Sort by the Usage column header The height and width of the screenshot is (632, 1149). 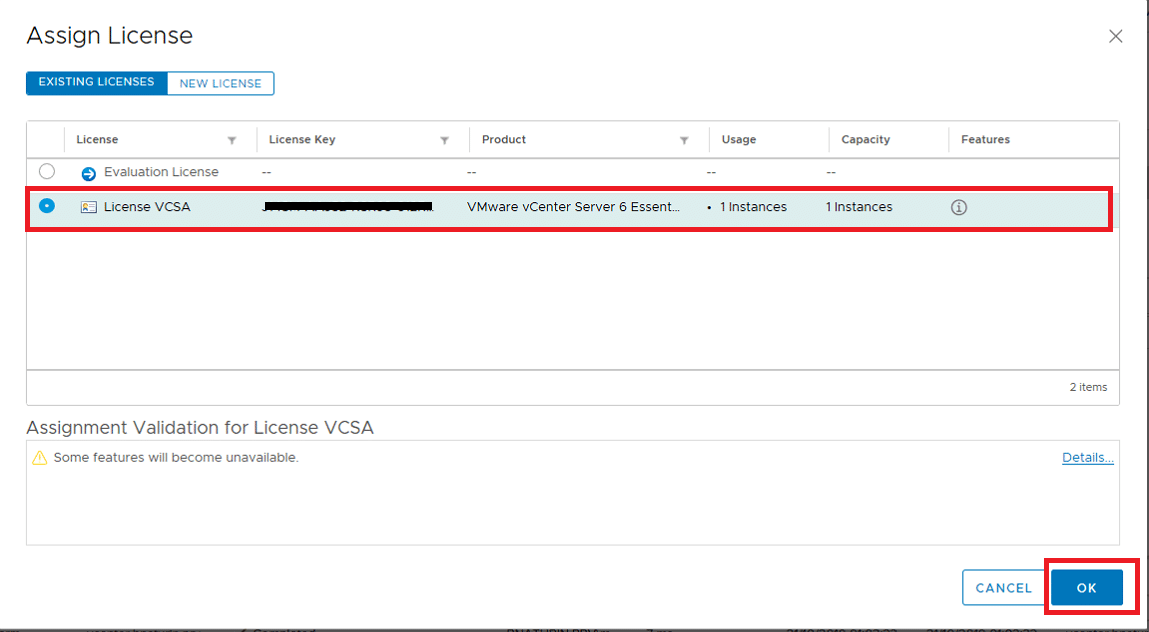click(x=739, y=139)
